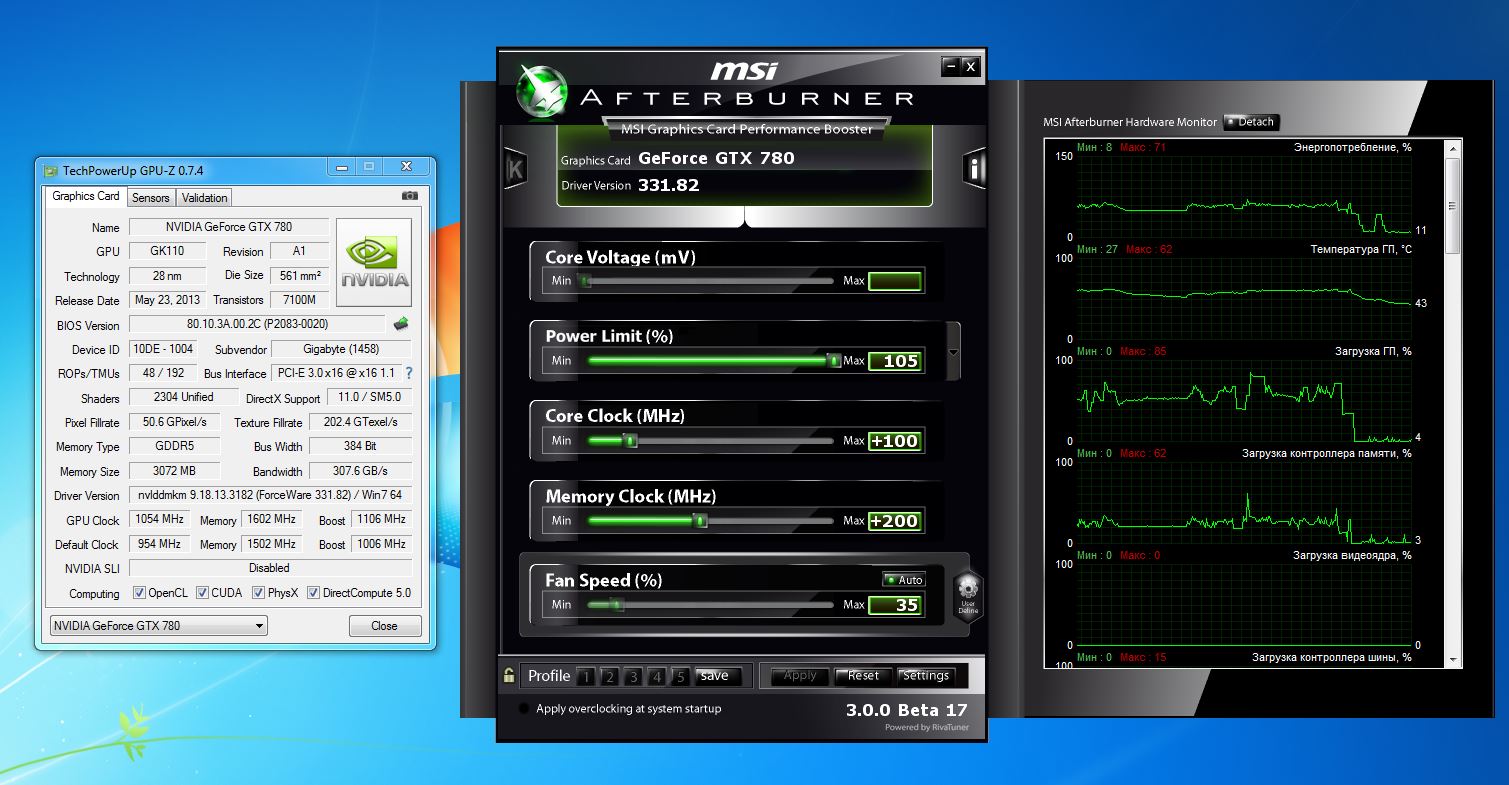Click the Hardware Monitor vertical scrollbar
Image resolution: width=1509 pixels, height=785 pixels.
pos(1453,403)
